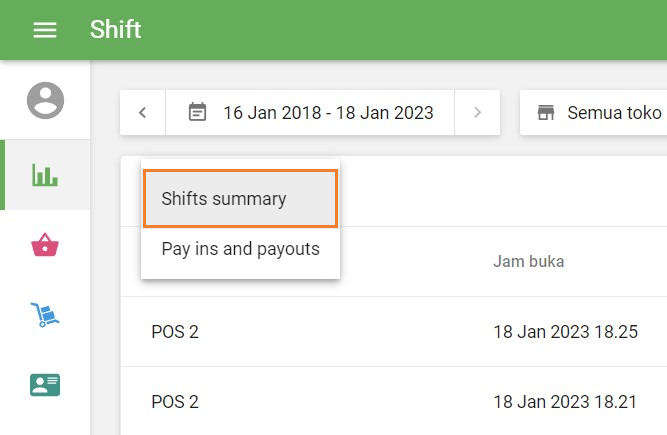Open Customers via the ID card icon

(x=45, y=384)
